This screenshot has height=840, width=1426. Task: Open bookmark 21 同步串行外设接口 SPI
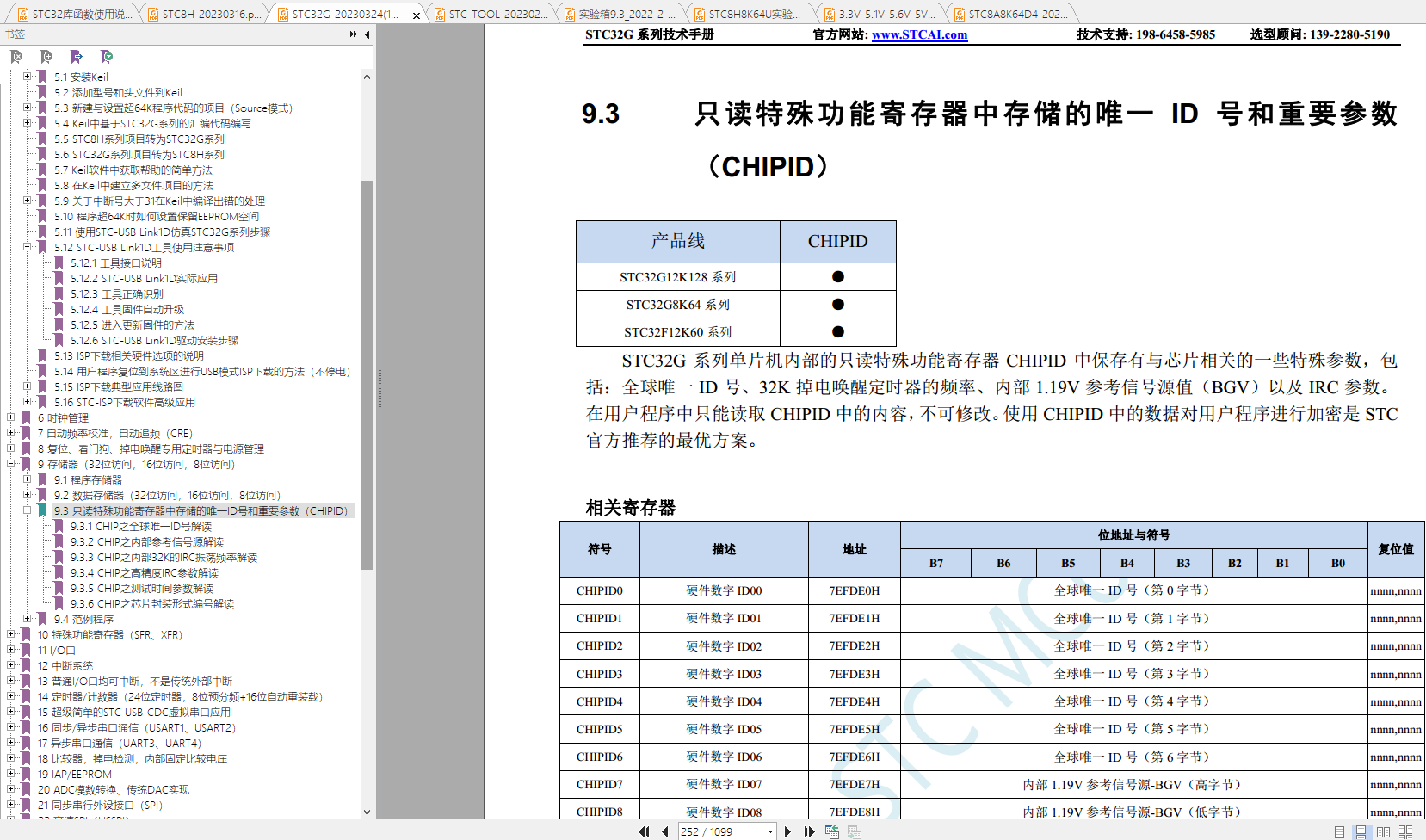click(x=100, y=805)
